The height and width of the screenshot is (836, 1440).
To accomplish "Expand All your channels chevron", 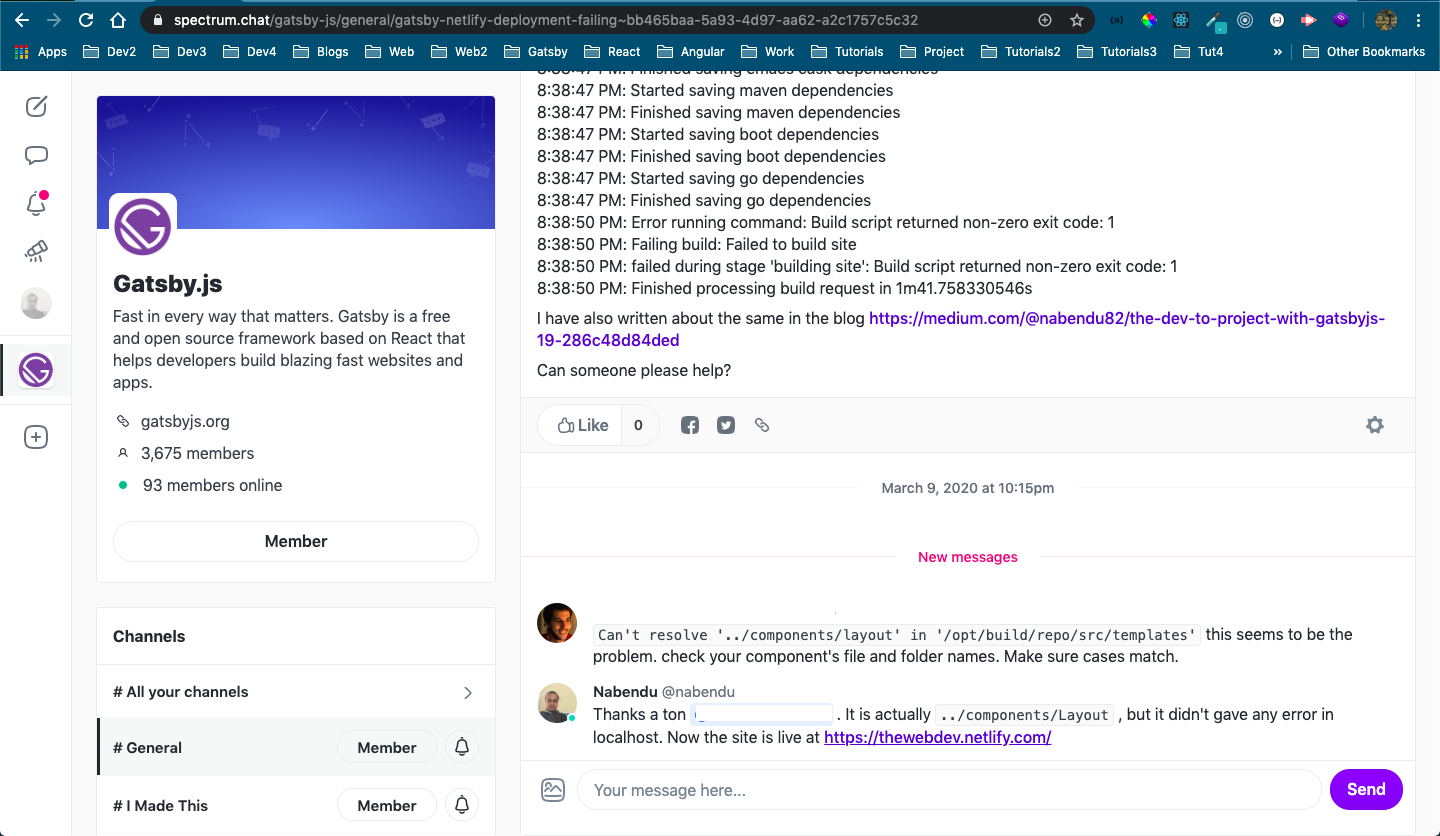I will tap(468, 692).
